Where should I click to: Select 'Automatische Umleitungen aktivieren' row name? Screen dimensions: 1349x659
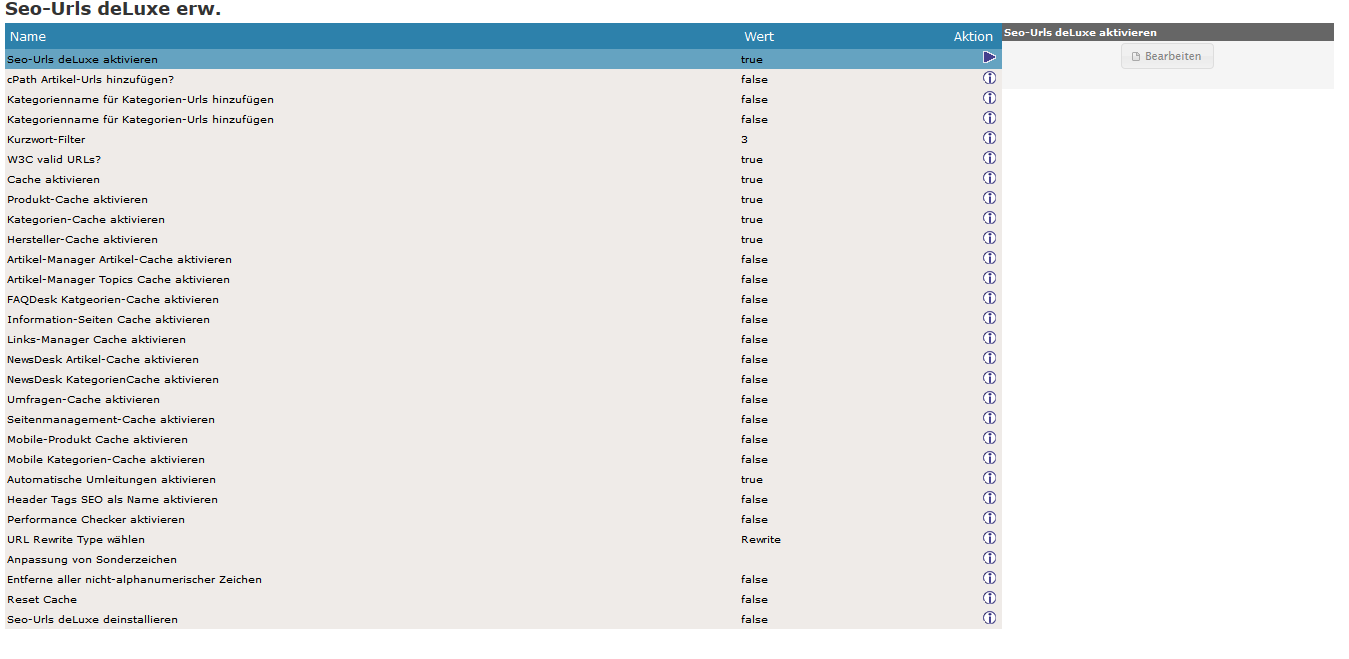tap(111, 480)
